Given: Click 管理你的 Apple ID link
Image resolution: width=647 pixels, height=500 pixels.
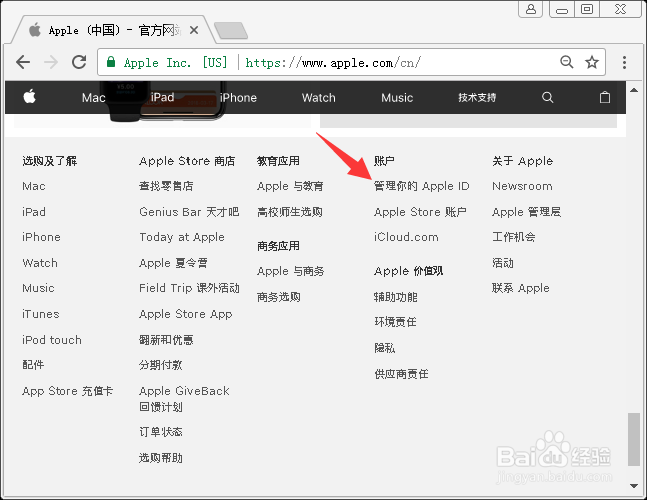Looking at the screenshot, I should (x=422, y=186).
